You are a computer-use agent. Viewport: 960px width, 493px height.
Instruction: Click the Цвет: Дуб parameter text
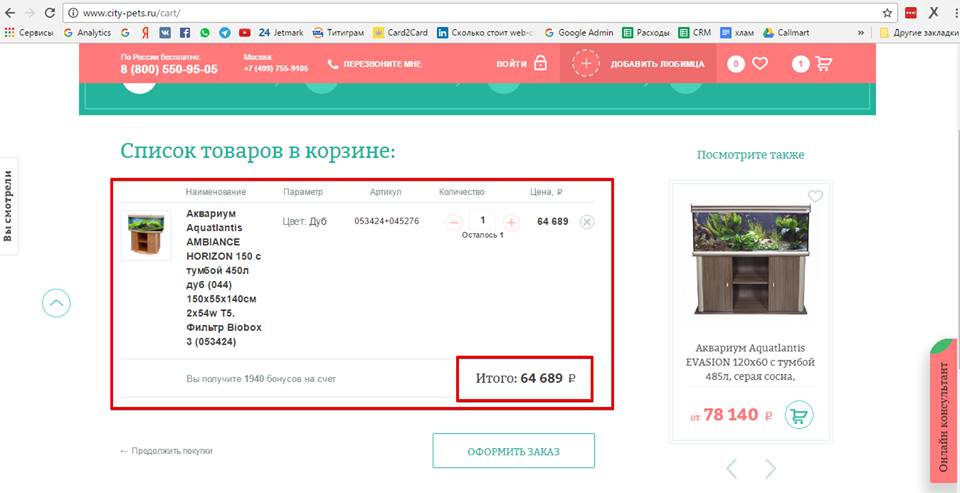coord(304,221)
